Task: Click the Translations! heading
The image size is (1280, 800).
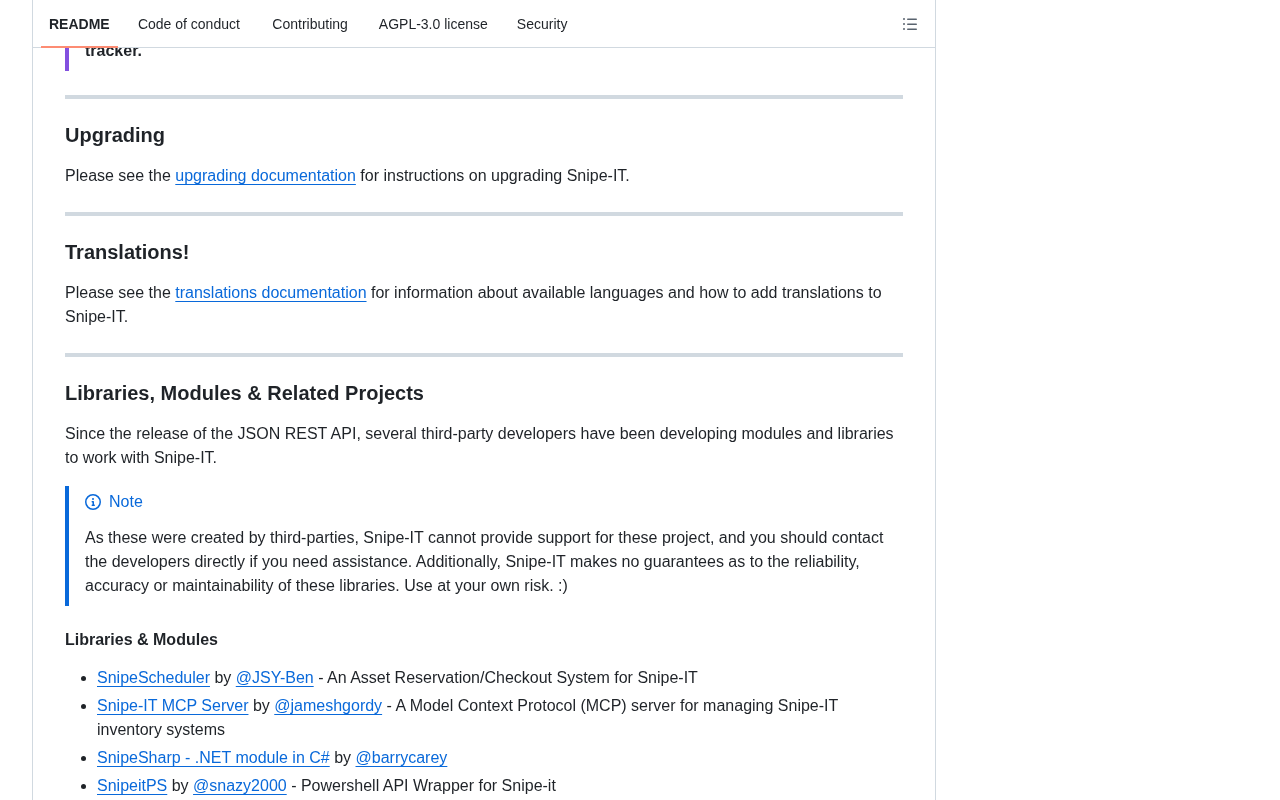Action: tap(127, 252)
